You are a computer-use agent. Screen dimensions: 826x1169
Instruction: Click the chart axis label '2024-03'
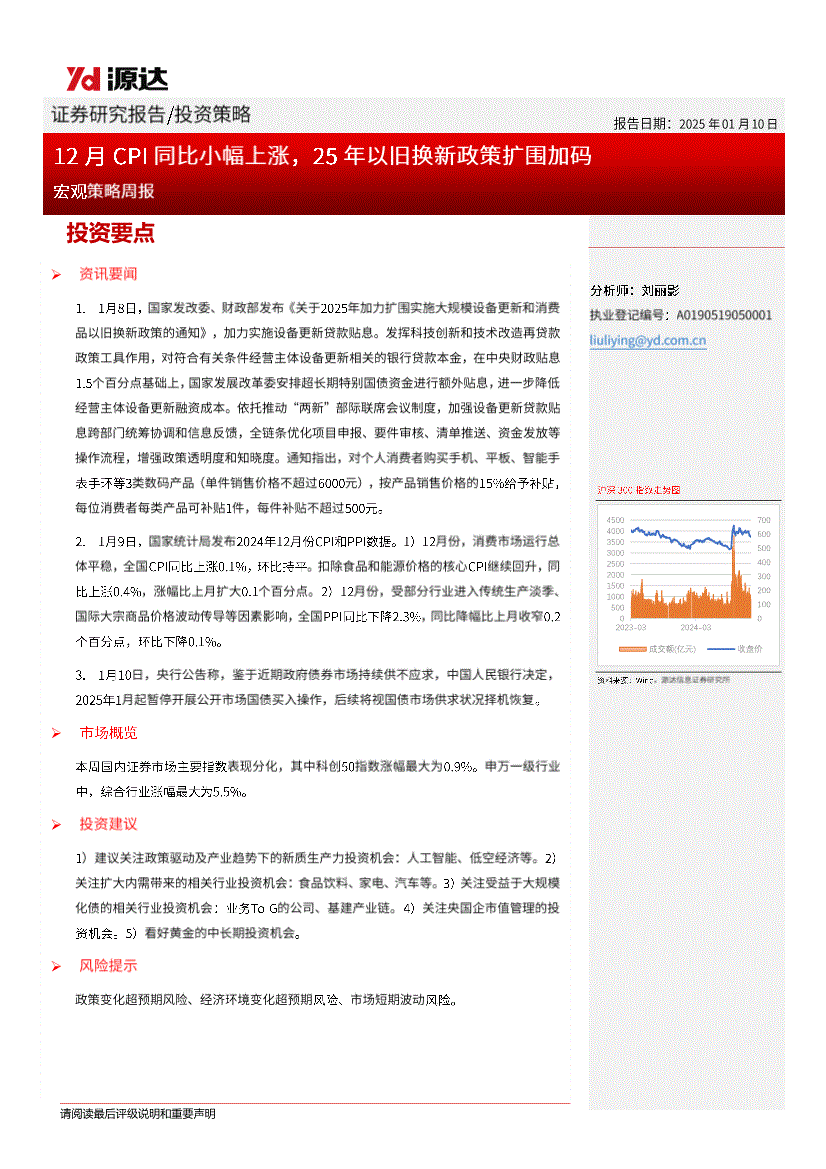pyautogui.click(x=696, y=628)
